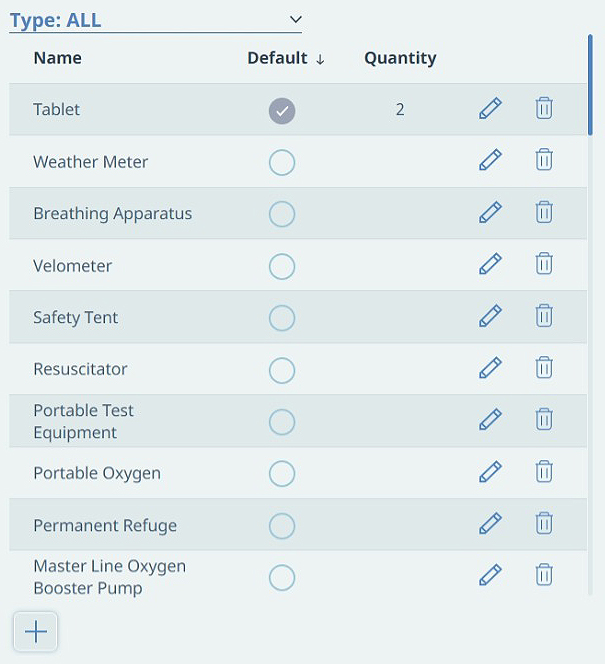Uncheck the Tablet default checkmark
This screenshot has height=664, width=605.
click(x=282, y=111)
